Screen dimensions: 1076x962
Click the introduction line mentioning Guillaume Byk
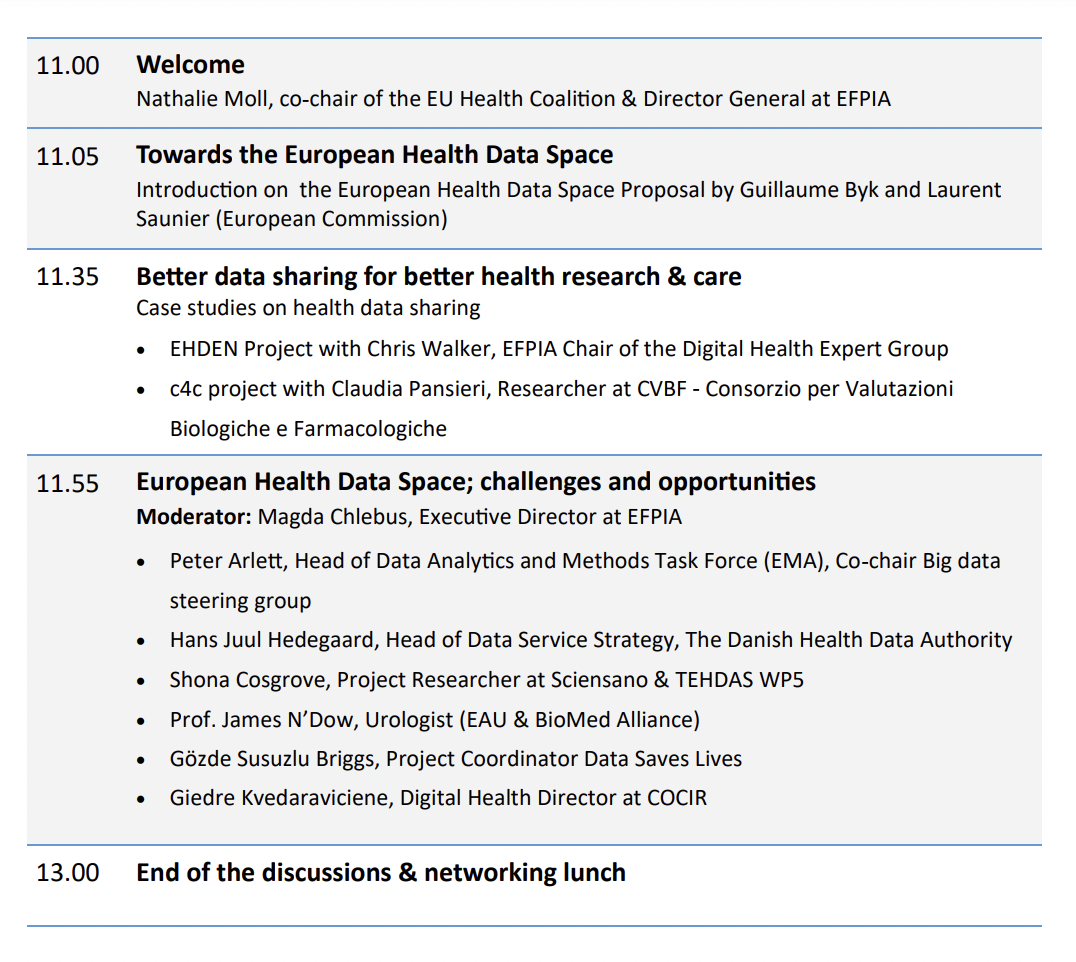point(568,190)
